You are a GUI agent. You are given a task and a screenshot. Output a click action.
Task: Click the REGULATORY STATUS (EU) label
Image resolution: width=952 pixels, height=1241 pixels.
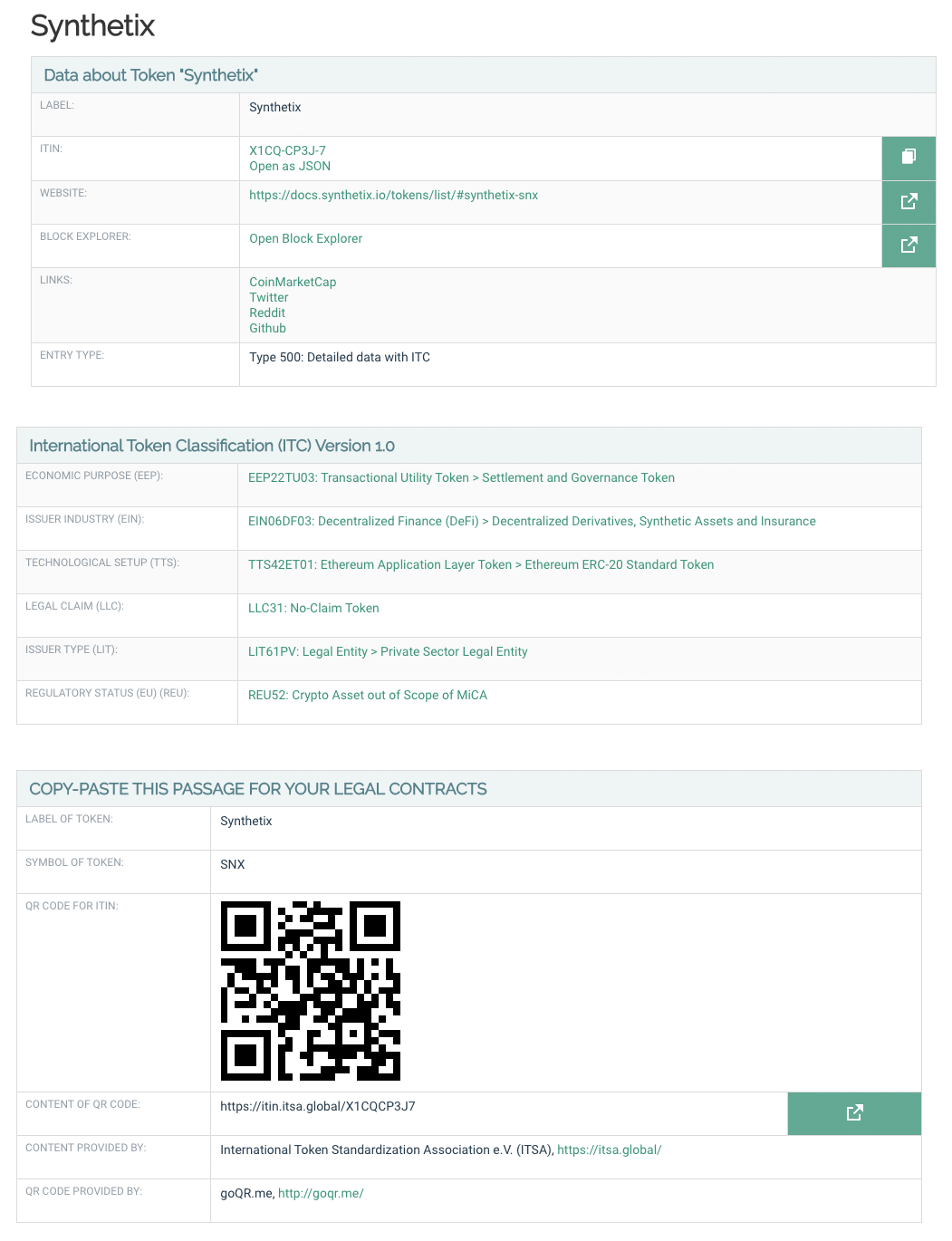pos(107,693)
